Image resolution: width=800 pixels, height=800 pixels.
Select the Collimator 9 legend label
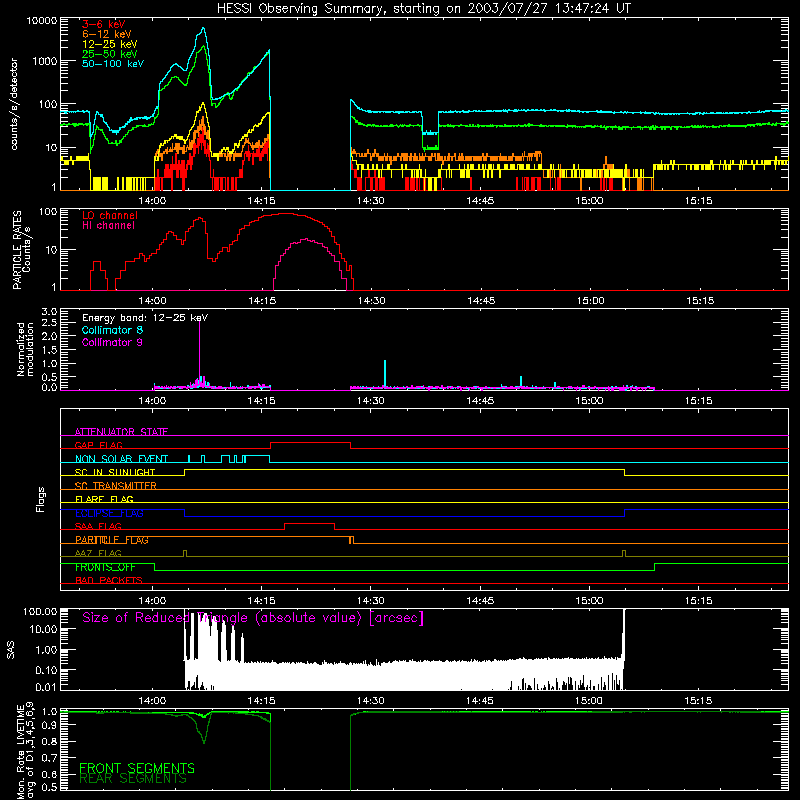pos(112,342)
